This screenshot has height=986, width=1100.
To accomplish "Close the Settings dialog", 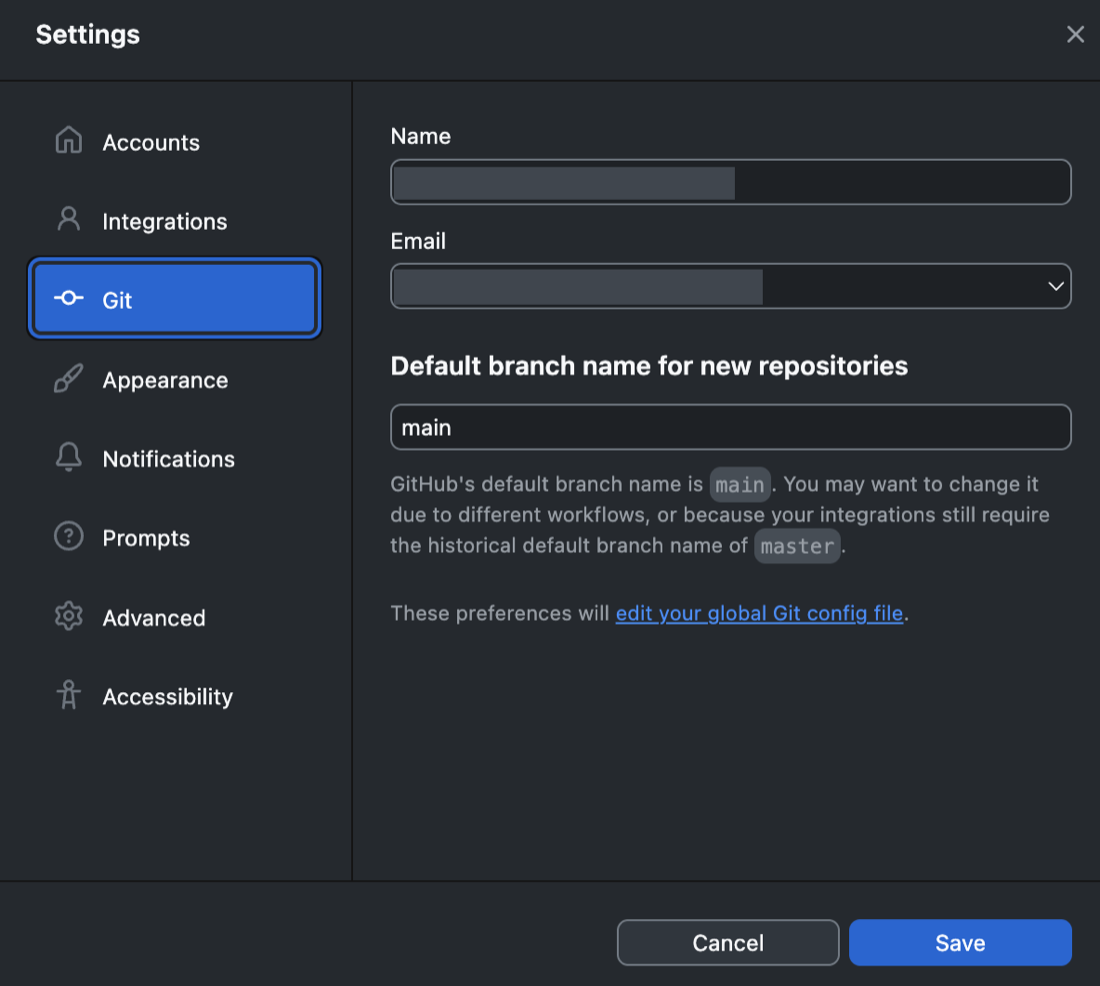I will [x=1075, y=34].
